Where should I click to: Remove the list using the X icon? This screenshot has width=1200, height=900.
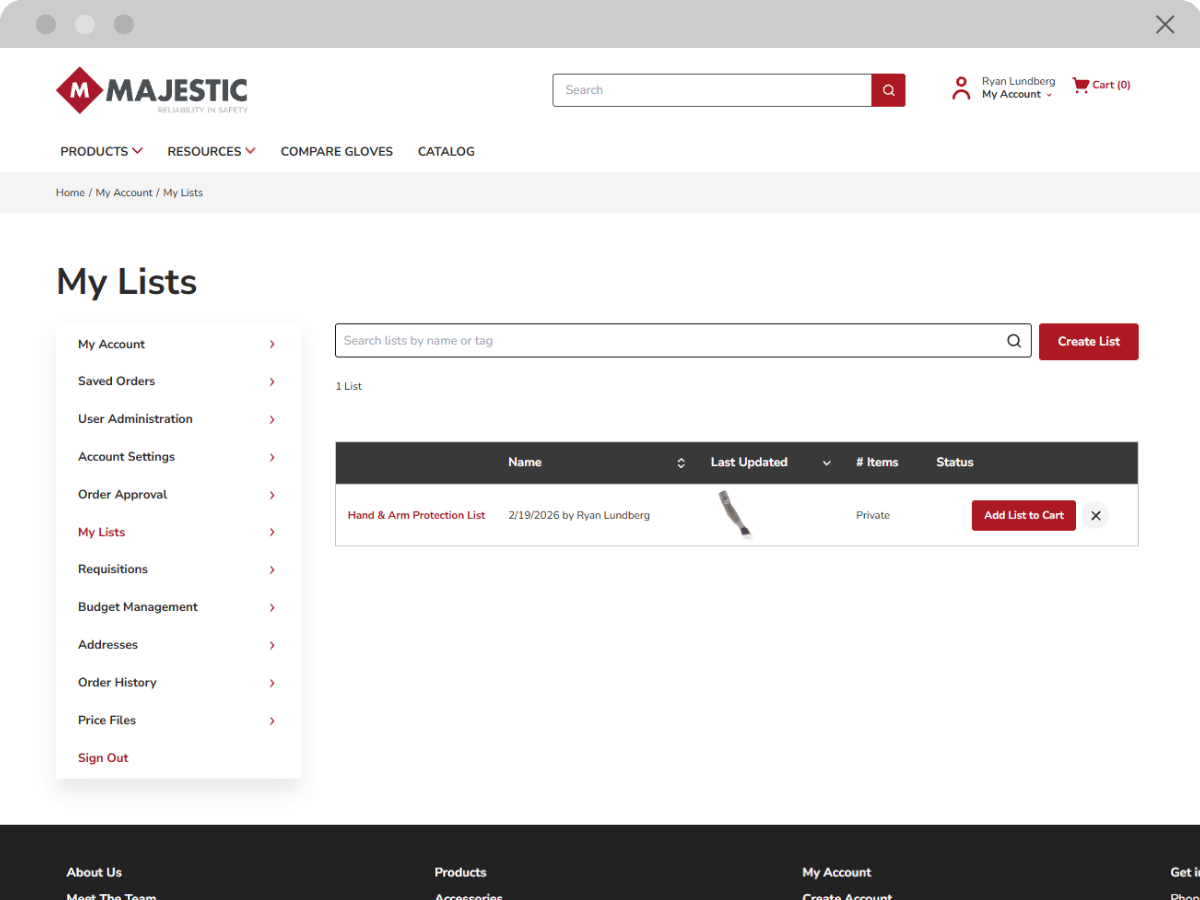(1095, 515)
